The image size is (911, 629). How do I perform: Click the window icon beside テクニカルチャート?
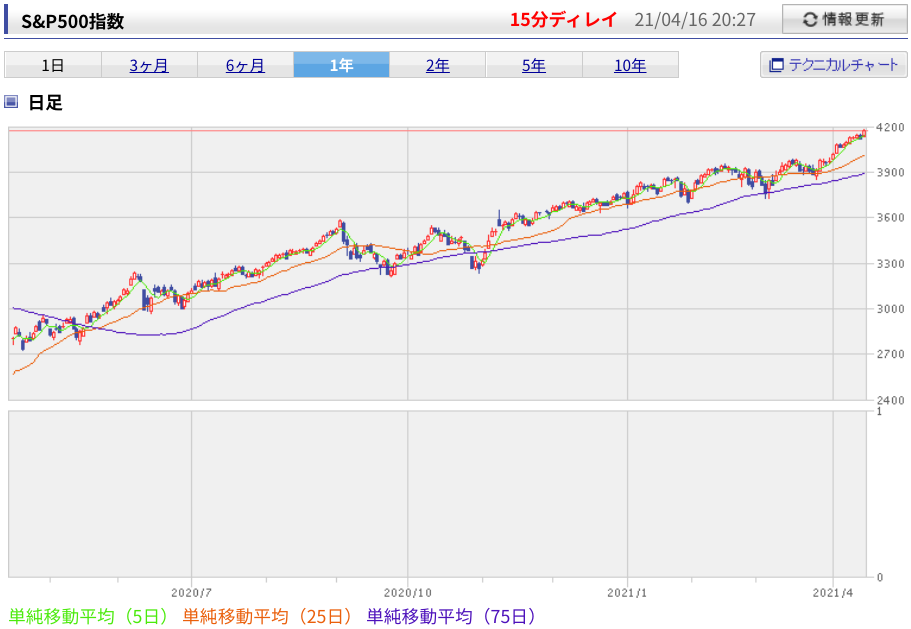[776, 65]
